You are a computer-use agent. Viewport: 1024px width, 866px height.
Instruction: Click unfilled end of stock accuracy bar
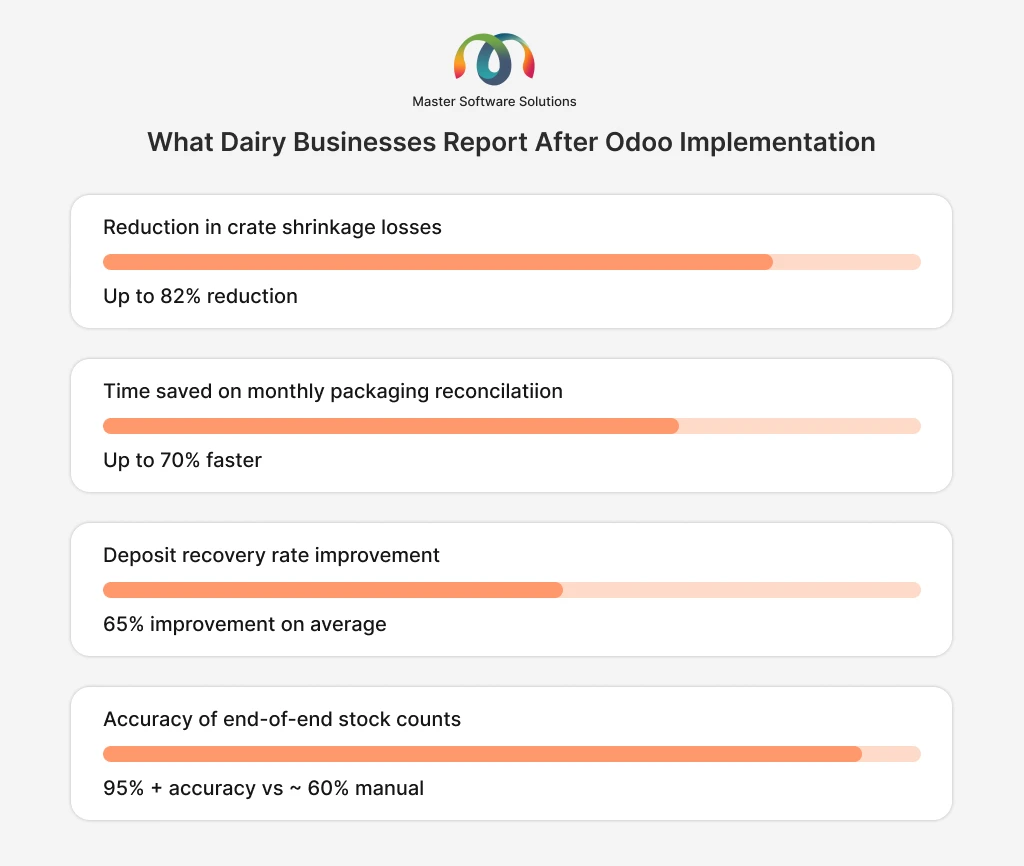pos(891,754)
